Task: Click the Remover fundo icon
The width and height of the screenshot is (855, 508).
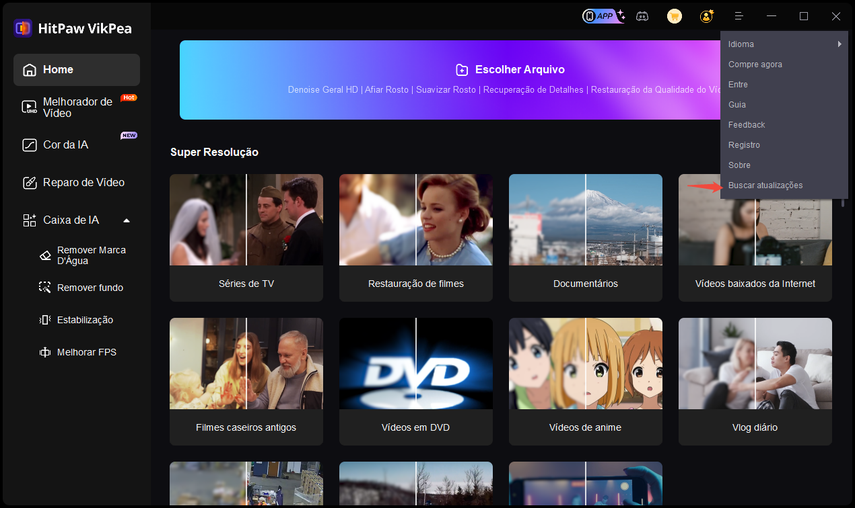Action: [45, 287]
